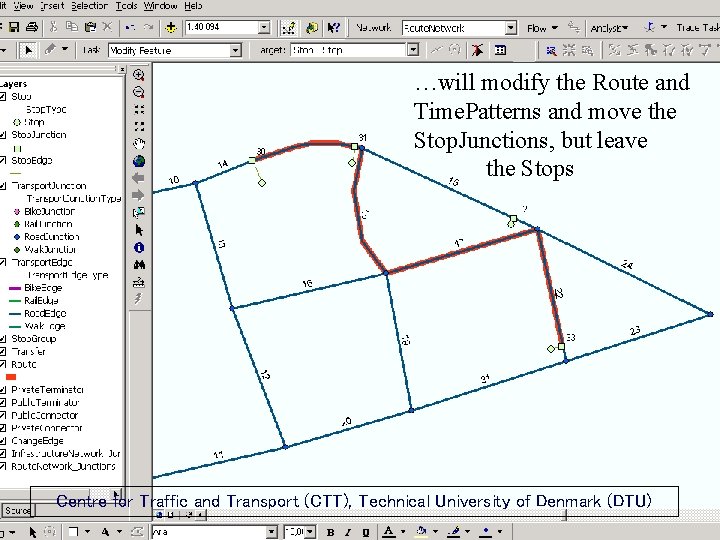The width and height of the screenshot is (720, 540).
Task: Select the Zoom Out tool
Action: click(139, 92)
